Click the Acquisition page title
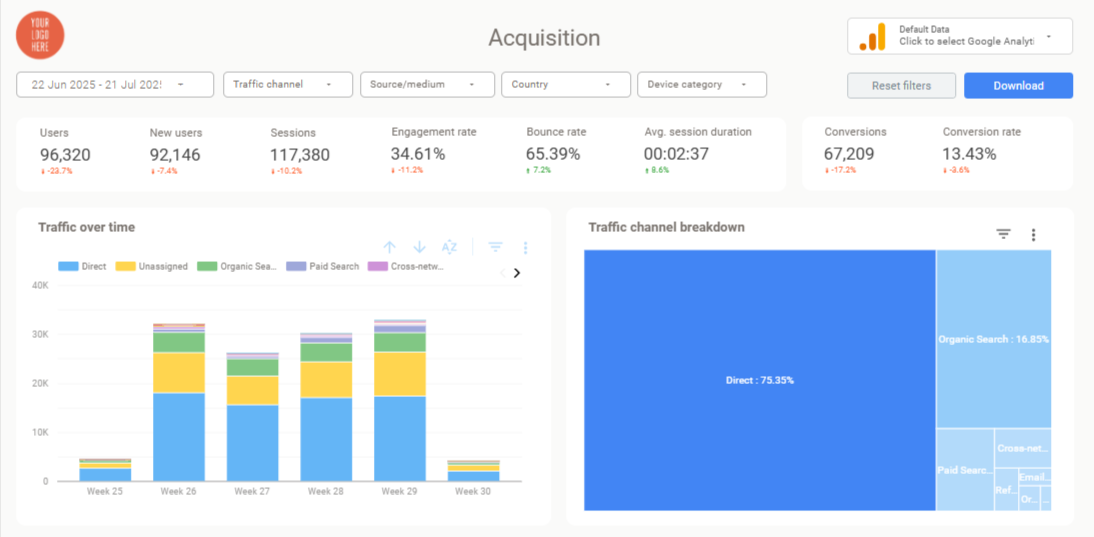Viewport: 1094px width, 537px height. [x=544, y=38]
